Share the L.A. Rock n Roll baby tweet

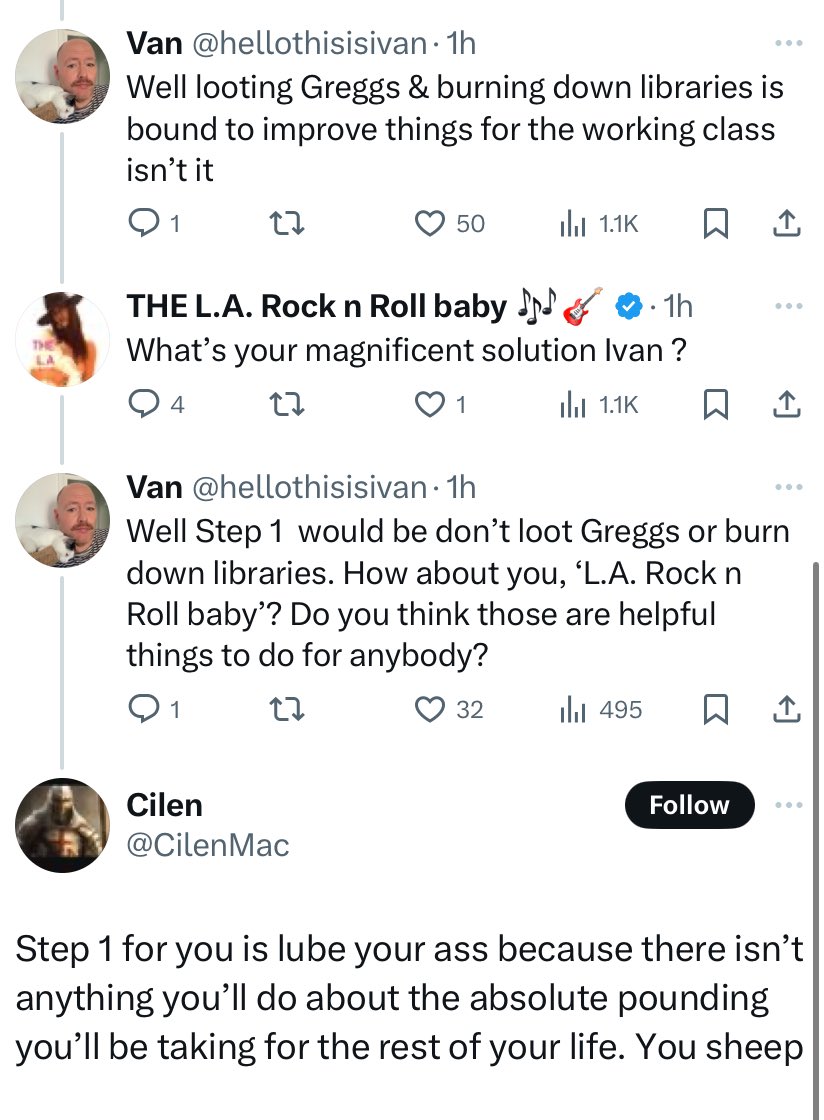pos(787,404)
